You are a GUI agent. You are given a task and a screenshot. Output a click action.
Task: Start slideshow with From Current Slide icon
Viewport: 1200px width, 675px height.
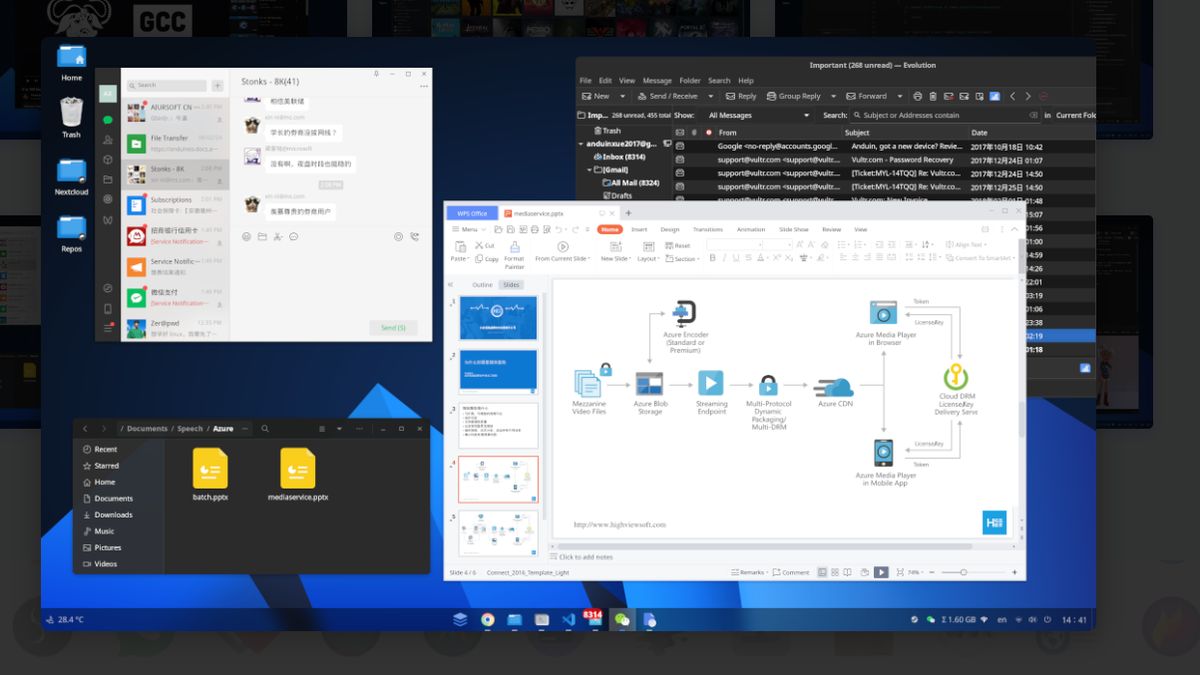tap(562, 248)
